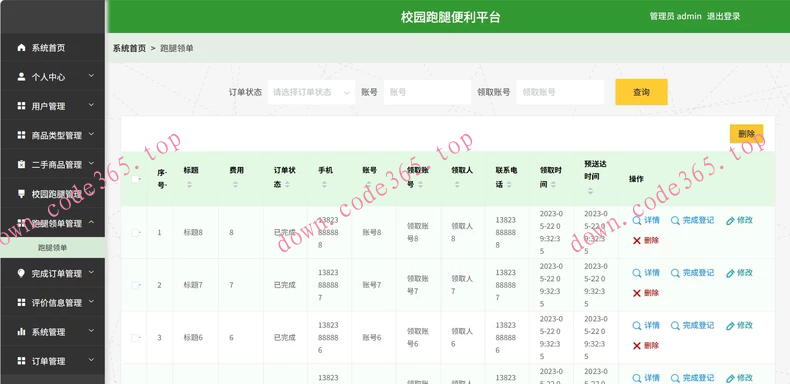Click the magnifier icon of 完成登记 in row 3
The image size is (790, 384).
click(675, 326)
